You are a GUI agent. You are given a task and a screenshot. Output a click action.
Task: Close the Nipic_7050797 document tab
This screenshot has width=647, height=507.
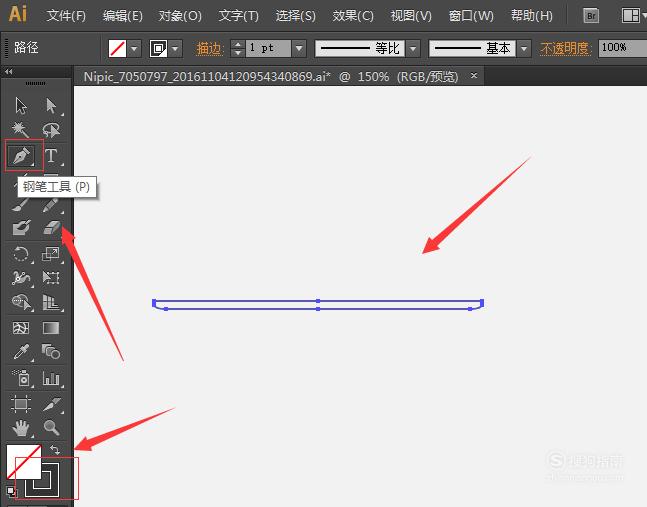click(474, 75)
